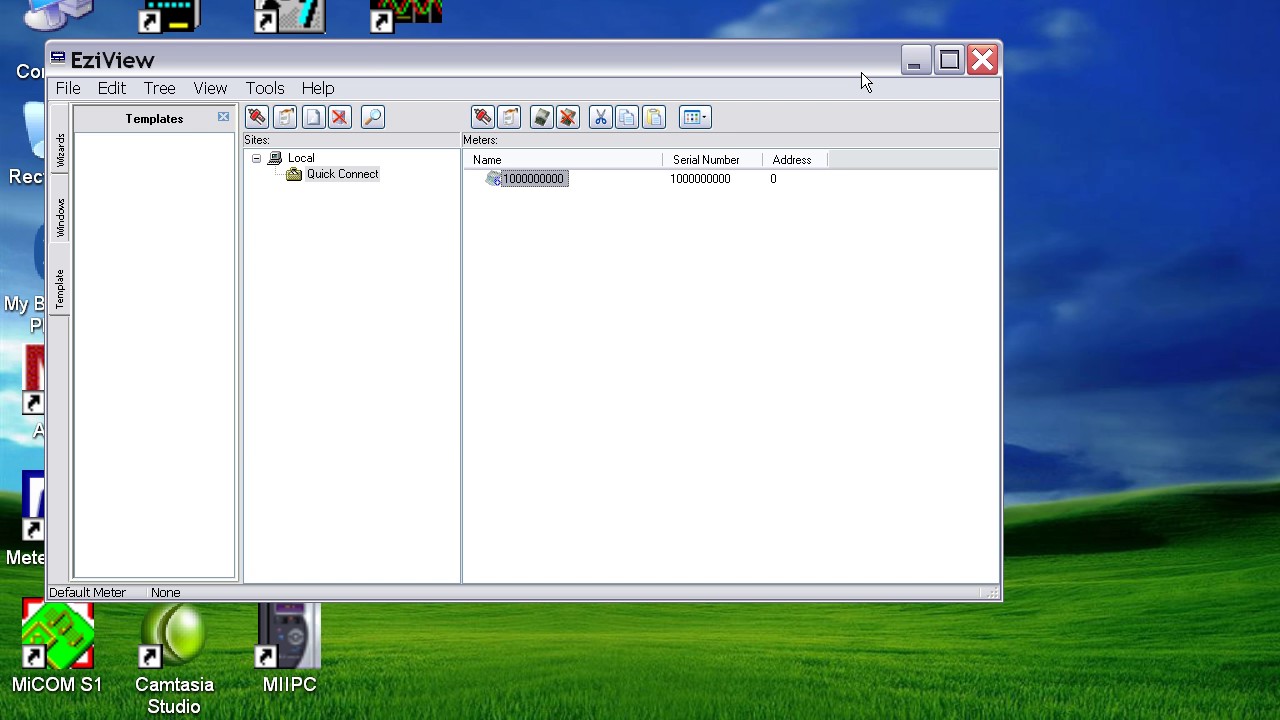Screen dimensions: 1280x720
Task: Open the Tree menu
Action: click(x=159, y=88)
